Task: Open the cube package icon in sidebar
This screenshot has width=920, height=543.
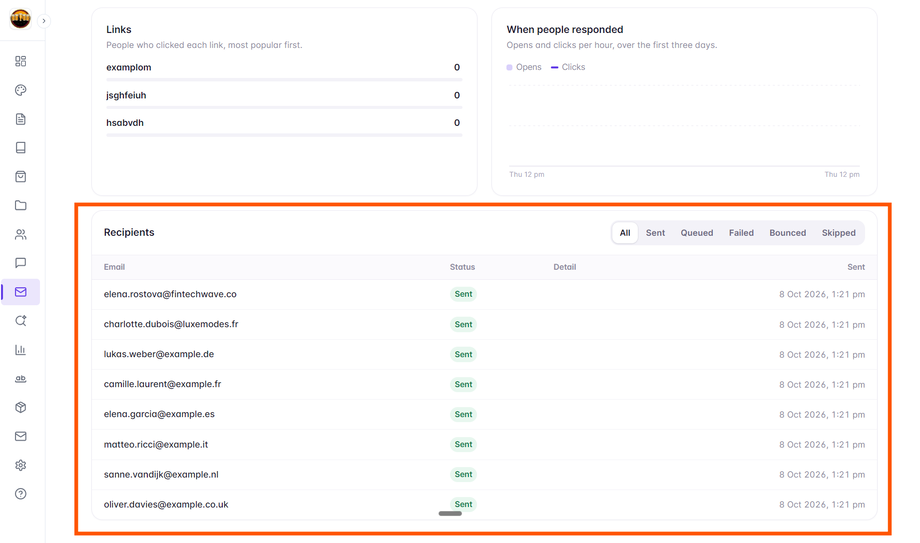Action: pos(21,407)
